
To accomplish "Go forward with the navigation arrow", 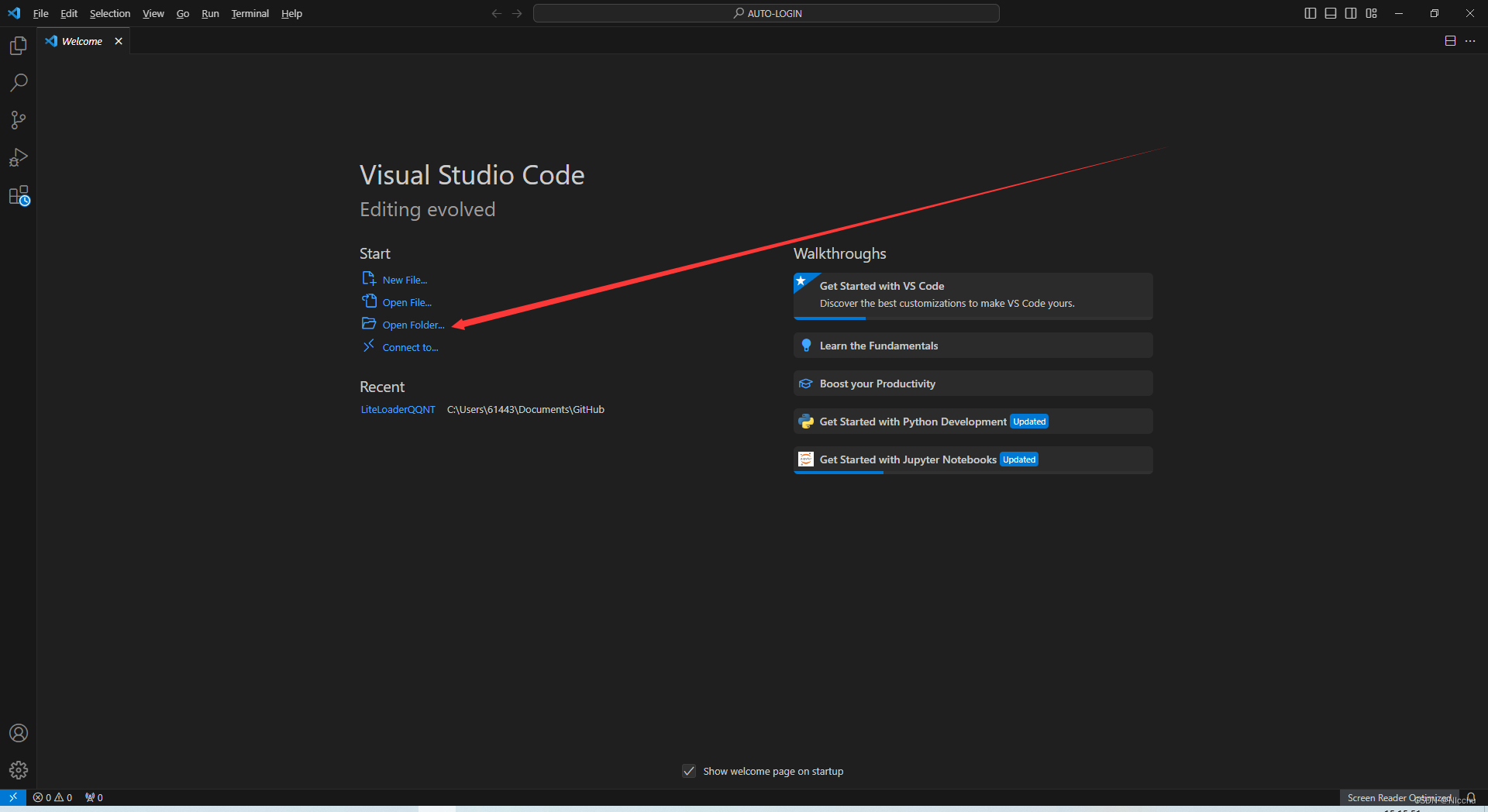I will click(517, 13).
